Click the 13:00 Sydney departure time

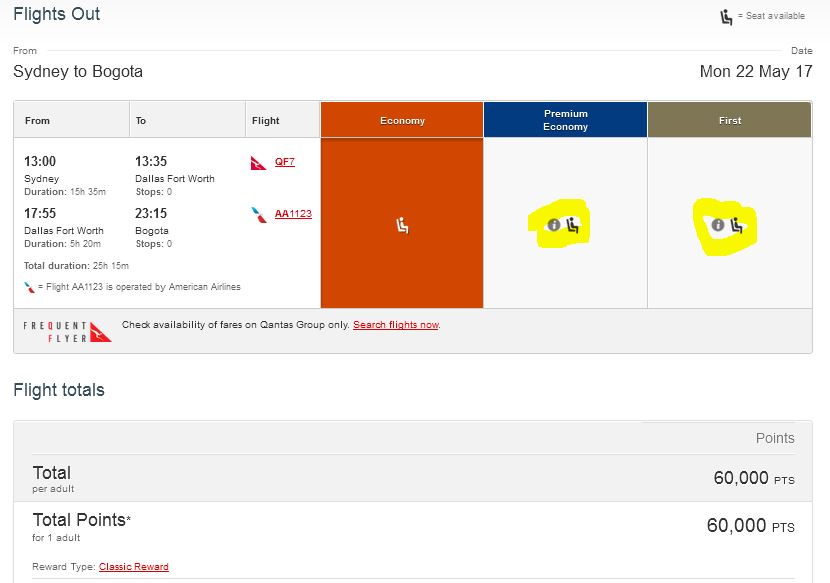pyautogui.click(x=40, y=161)
